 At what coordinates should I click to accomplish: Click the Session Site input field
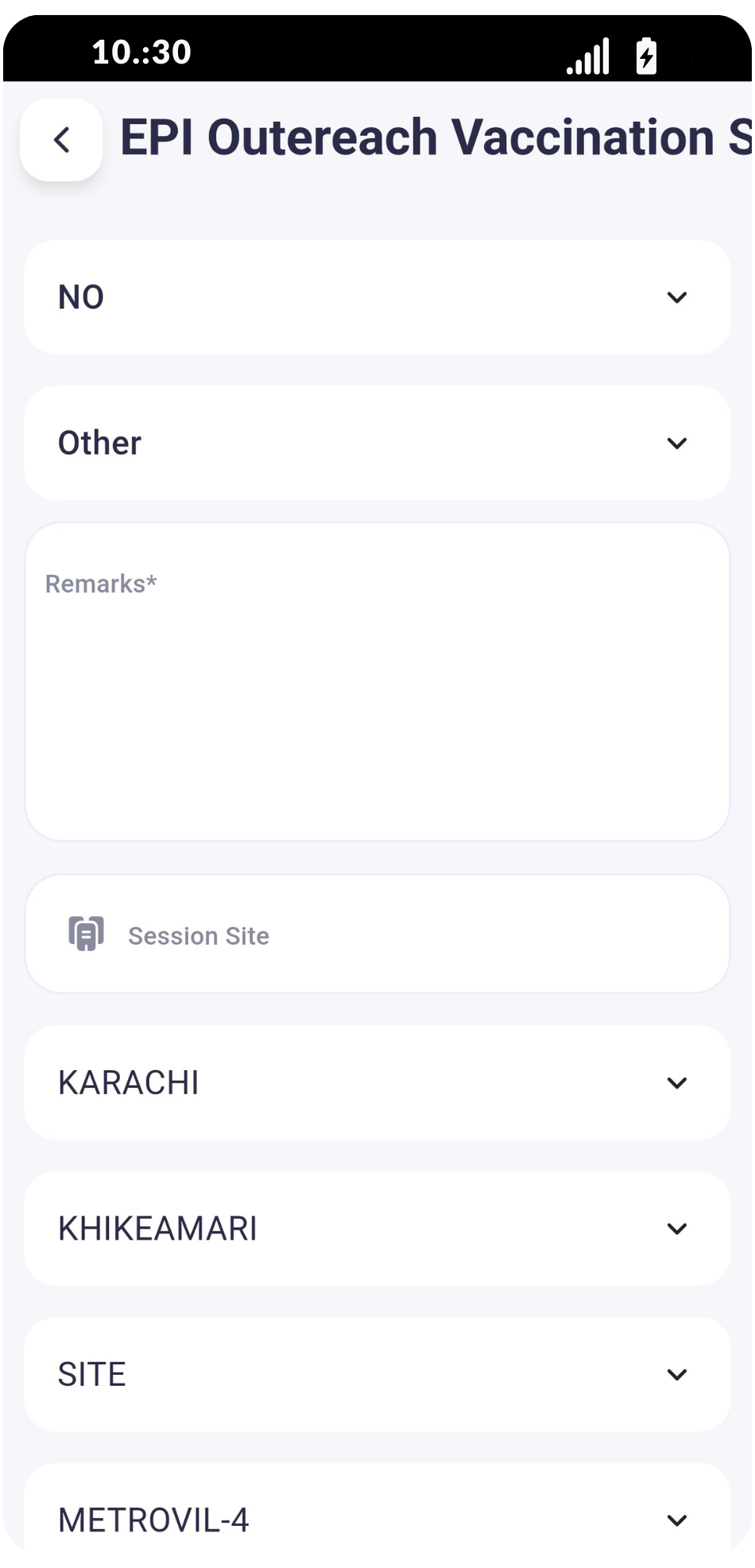[x=413, y=934]
